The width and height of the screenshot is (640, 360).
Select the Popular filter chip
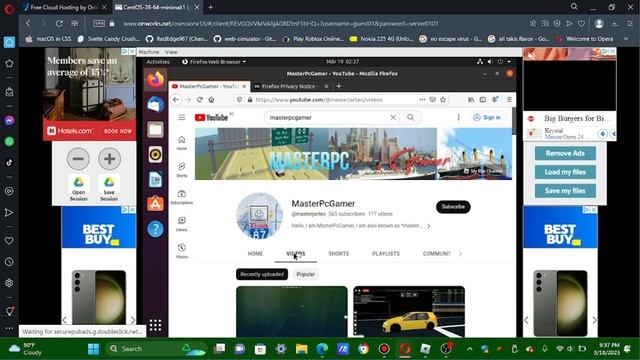point(305,274)
